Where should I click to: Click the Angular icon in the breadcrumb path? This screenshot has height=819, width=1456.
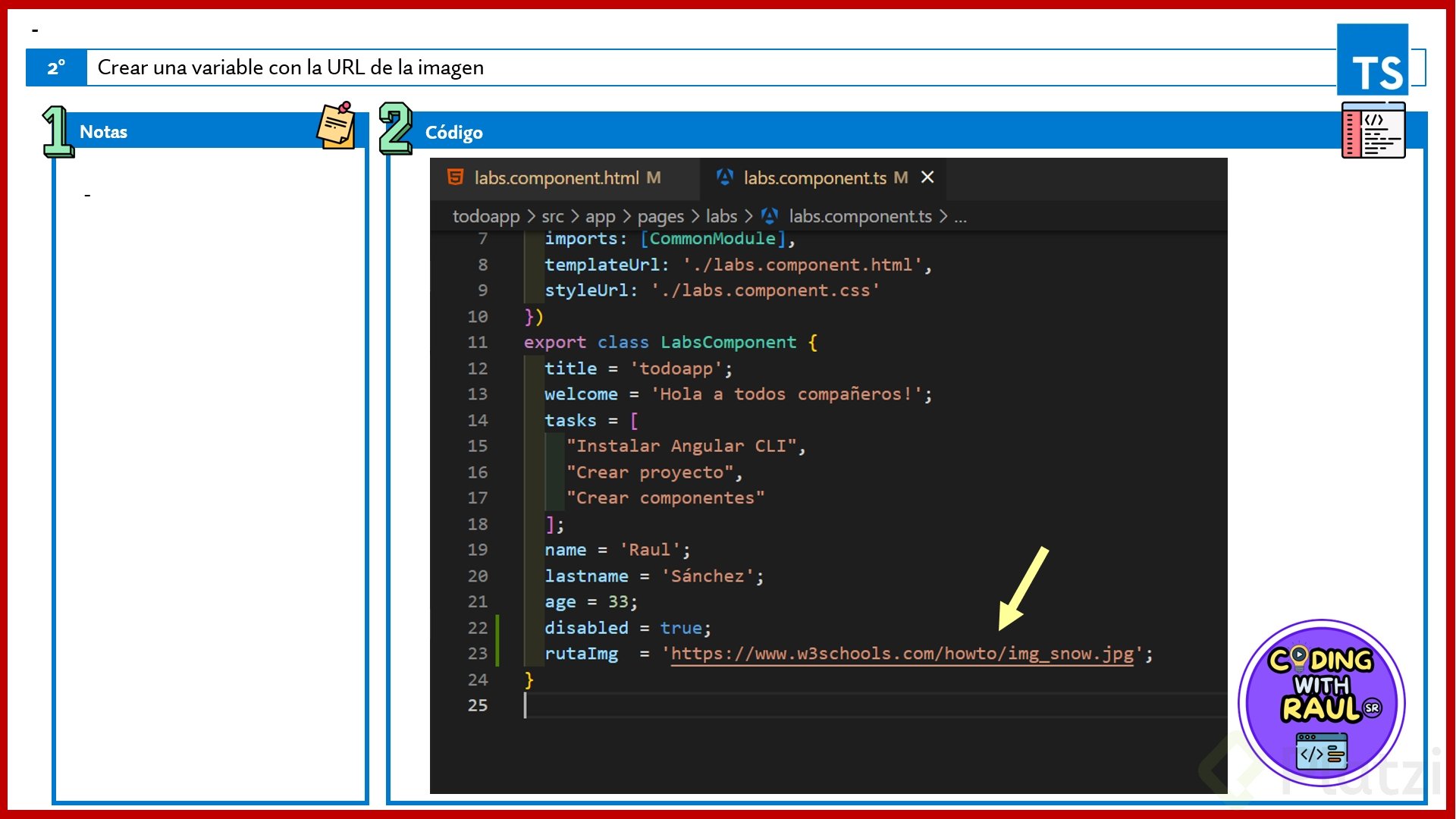click(x=770, y=217)
